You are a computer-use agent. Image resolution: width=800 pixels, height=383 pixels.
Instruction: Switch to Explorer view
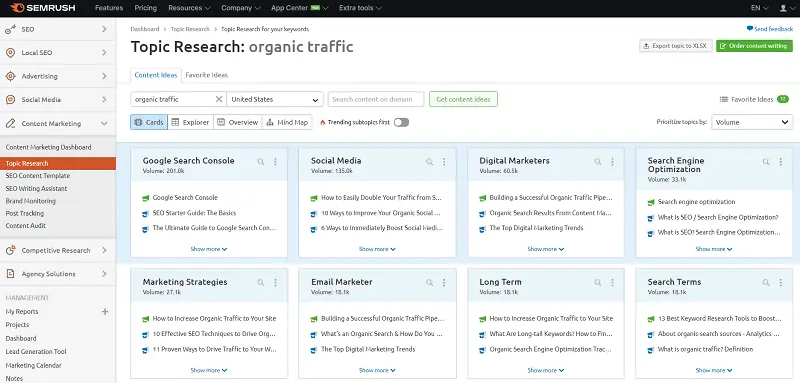click(x=190, y=122)
